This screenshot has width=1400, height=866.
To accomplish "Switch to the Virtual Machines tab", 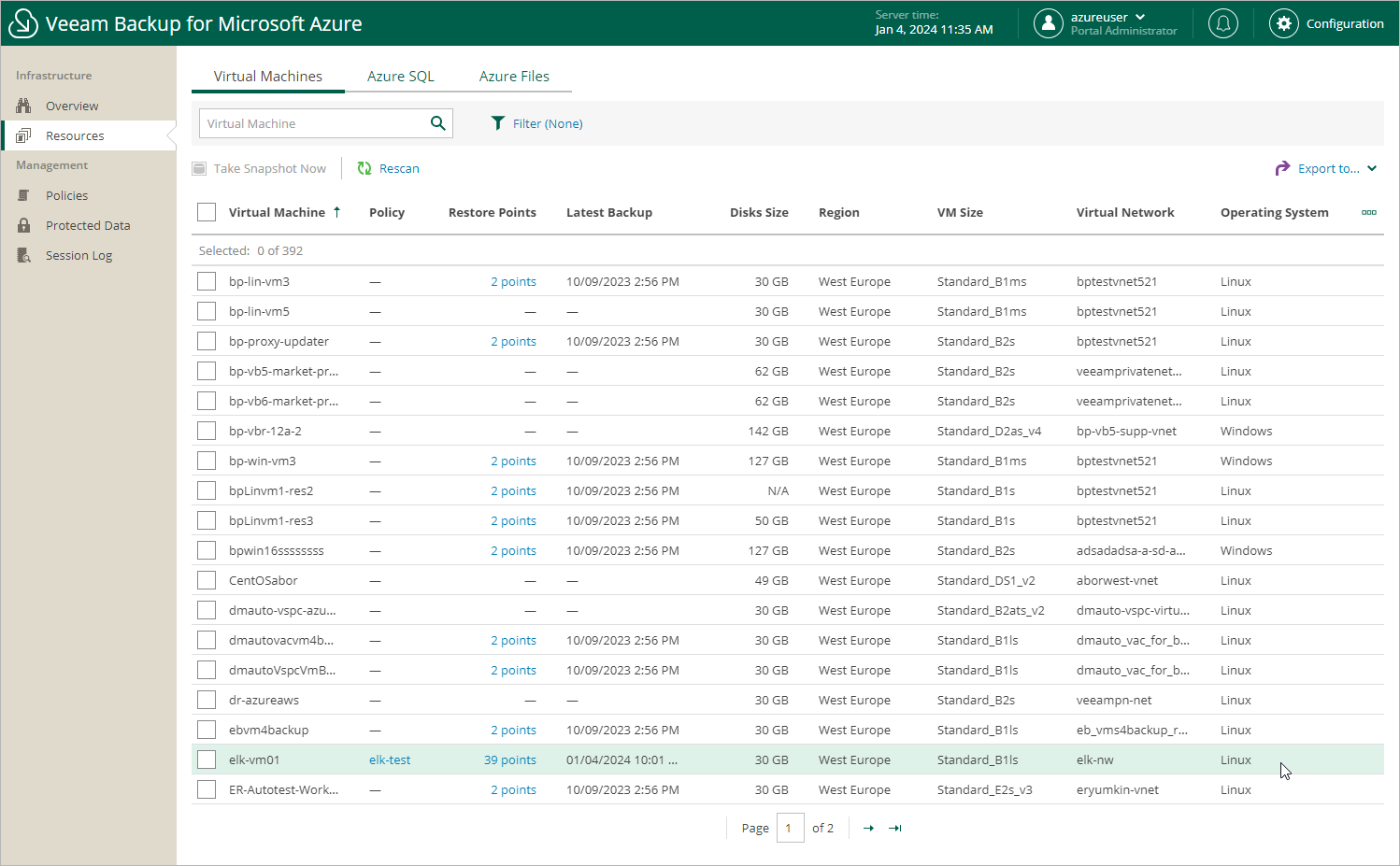I will coord(268,77).
